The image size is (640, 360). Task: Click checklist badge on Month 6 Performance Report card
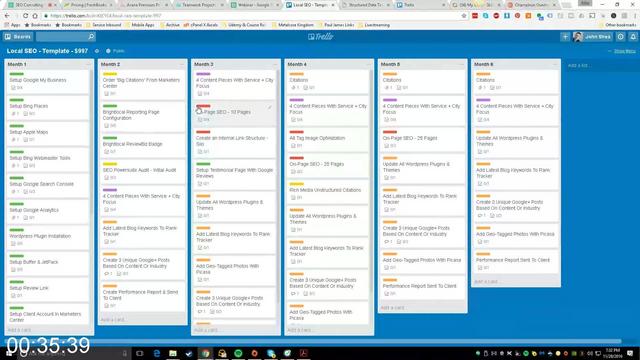click(484, 268)
